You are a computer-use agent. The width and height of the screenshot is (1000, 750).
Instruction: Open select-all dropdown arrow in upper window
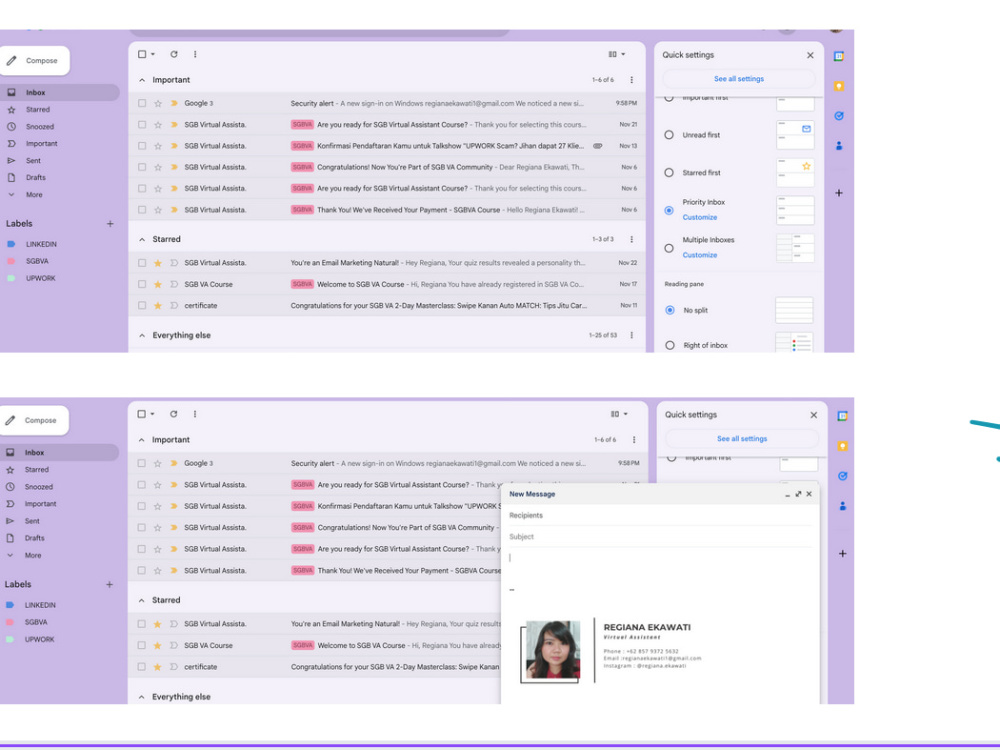(152, 54)
